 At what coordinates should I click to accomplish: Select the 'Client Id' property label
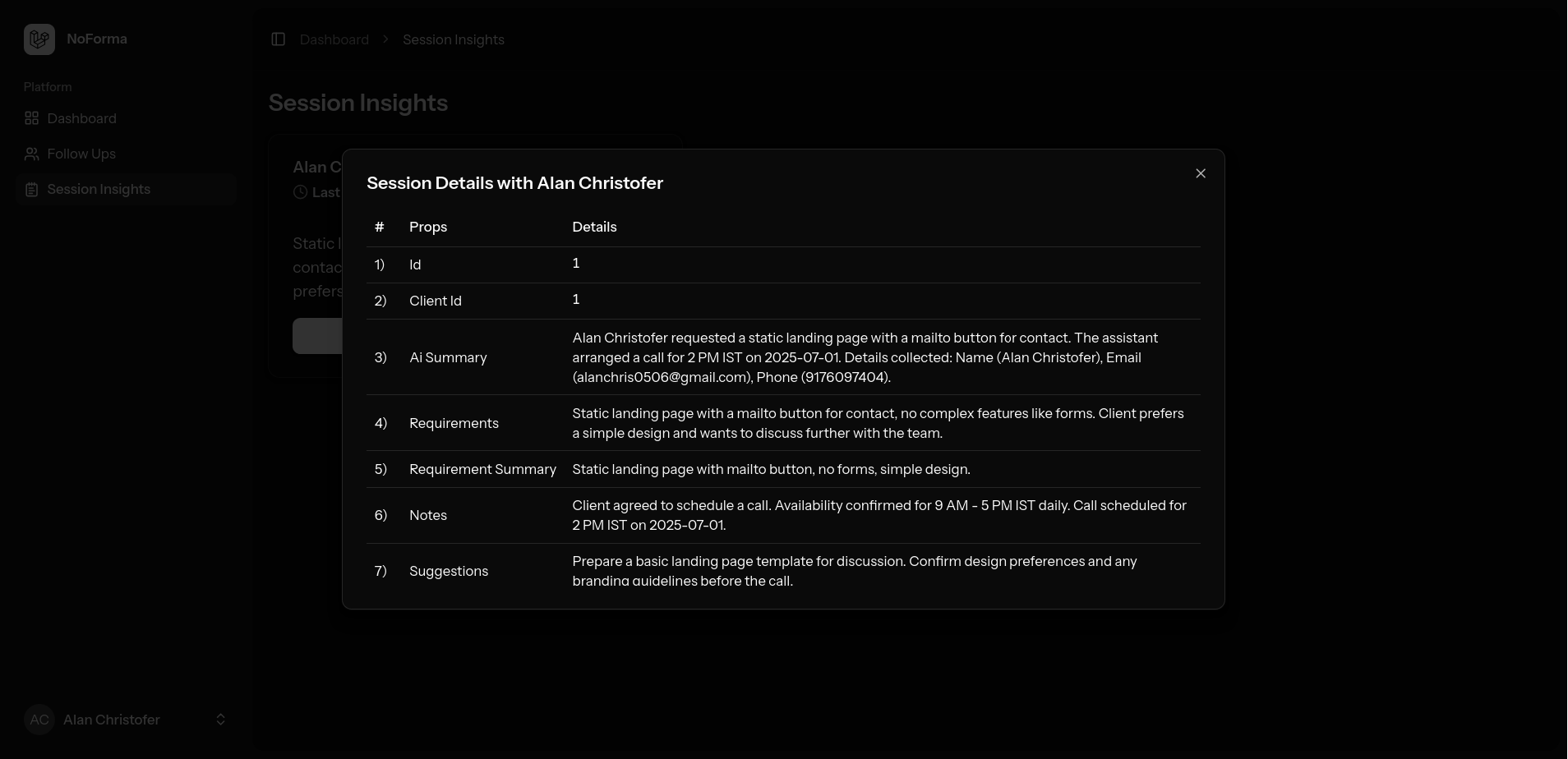pos(436,301)
